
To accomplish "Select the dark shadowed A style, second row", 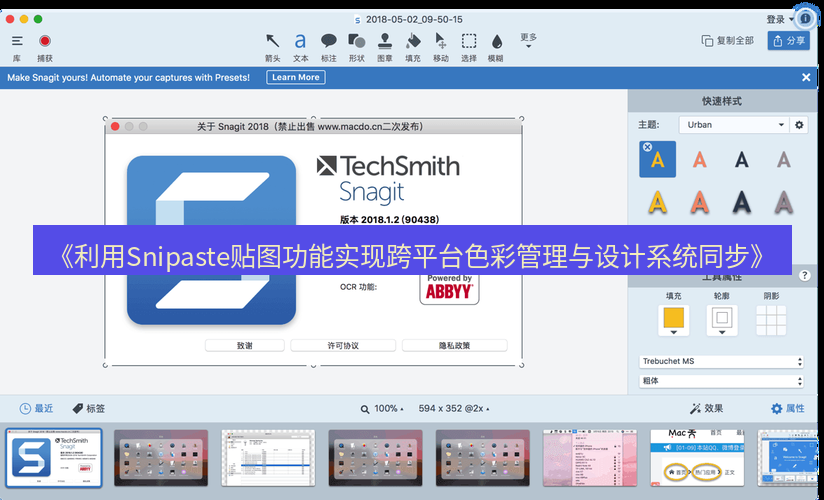I will (x=741, y=202).
